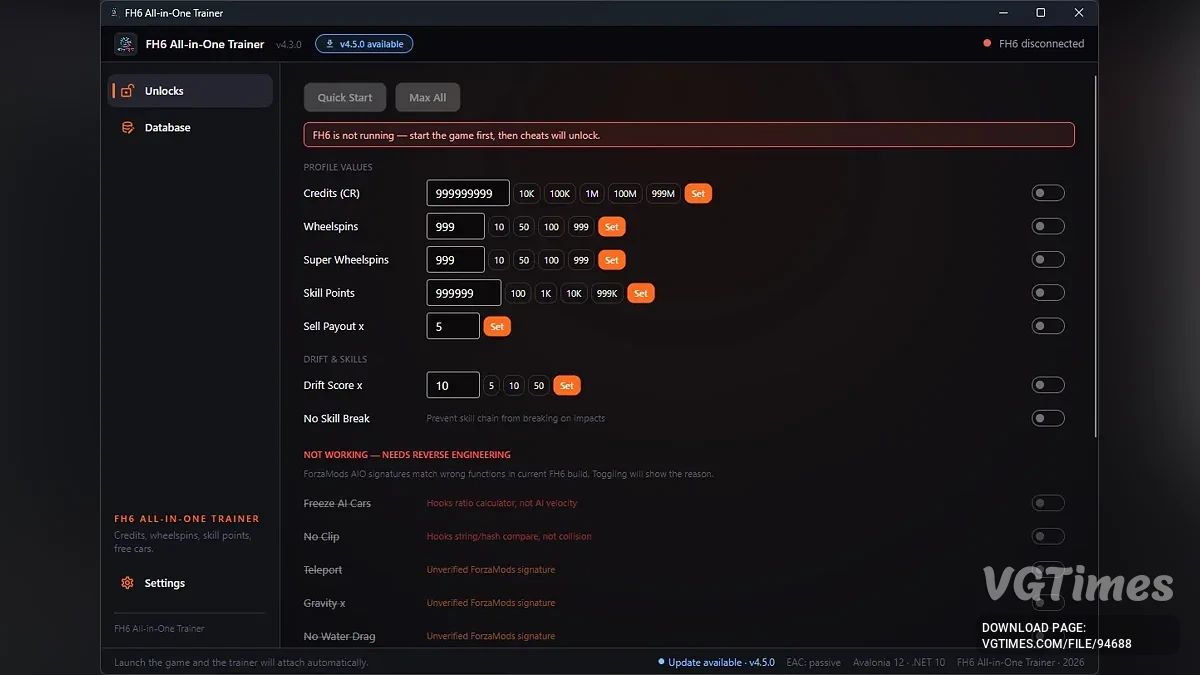1200x675 pixels.
Task: Click the Avalonia 12 · .NET 10 status text
Action: pos(899,662)
